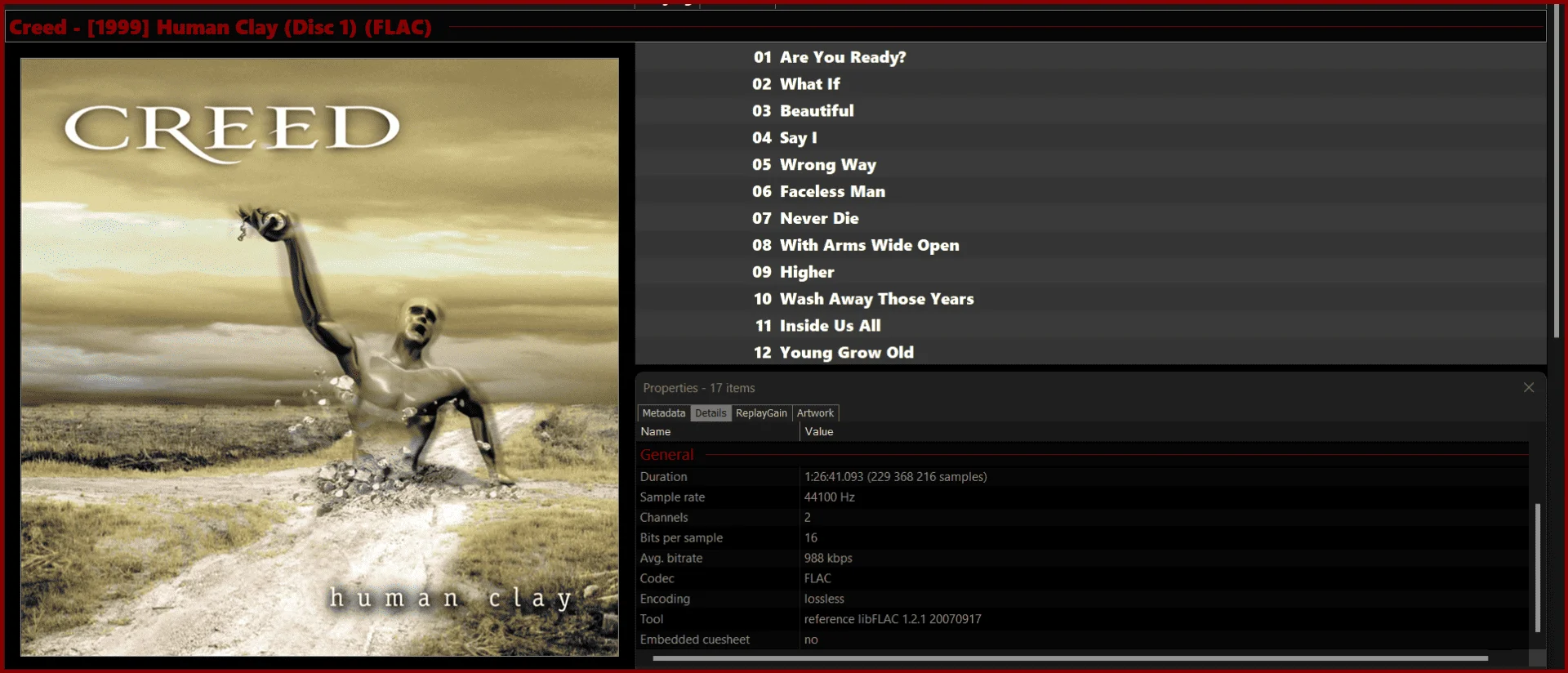Select the Avg. bitrate property row
The height and width of the screenshot is (673, 1568).
click(x=1083, y=559)
